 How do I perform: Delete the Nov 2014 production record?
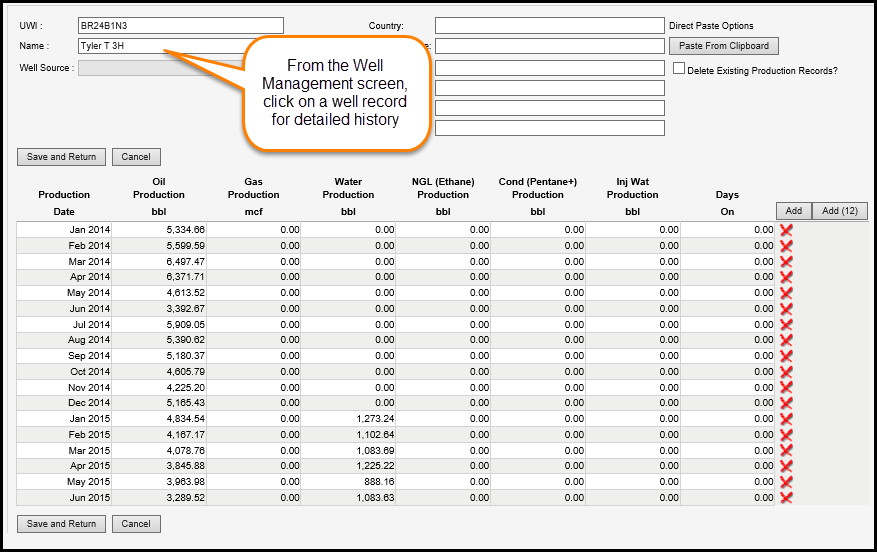pos(786,387)
